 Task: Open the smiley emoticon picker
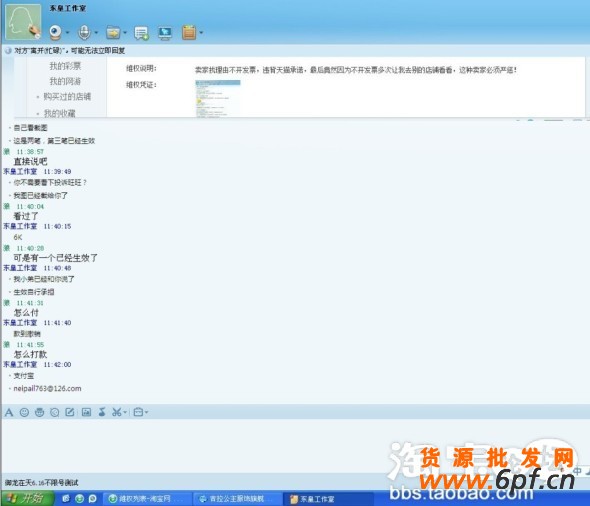24,412
